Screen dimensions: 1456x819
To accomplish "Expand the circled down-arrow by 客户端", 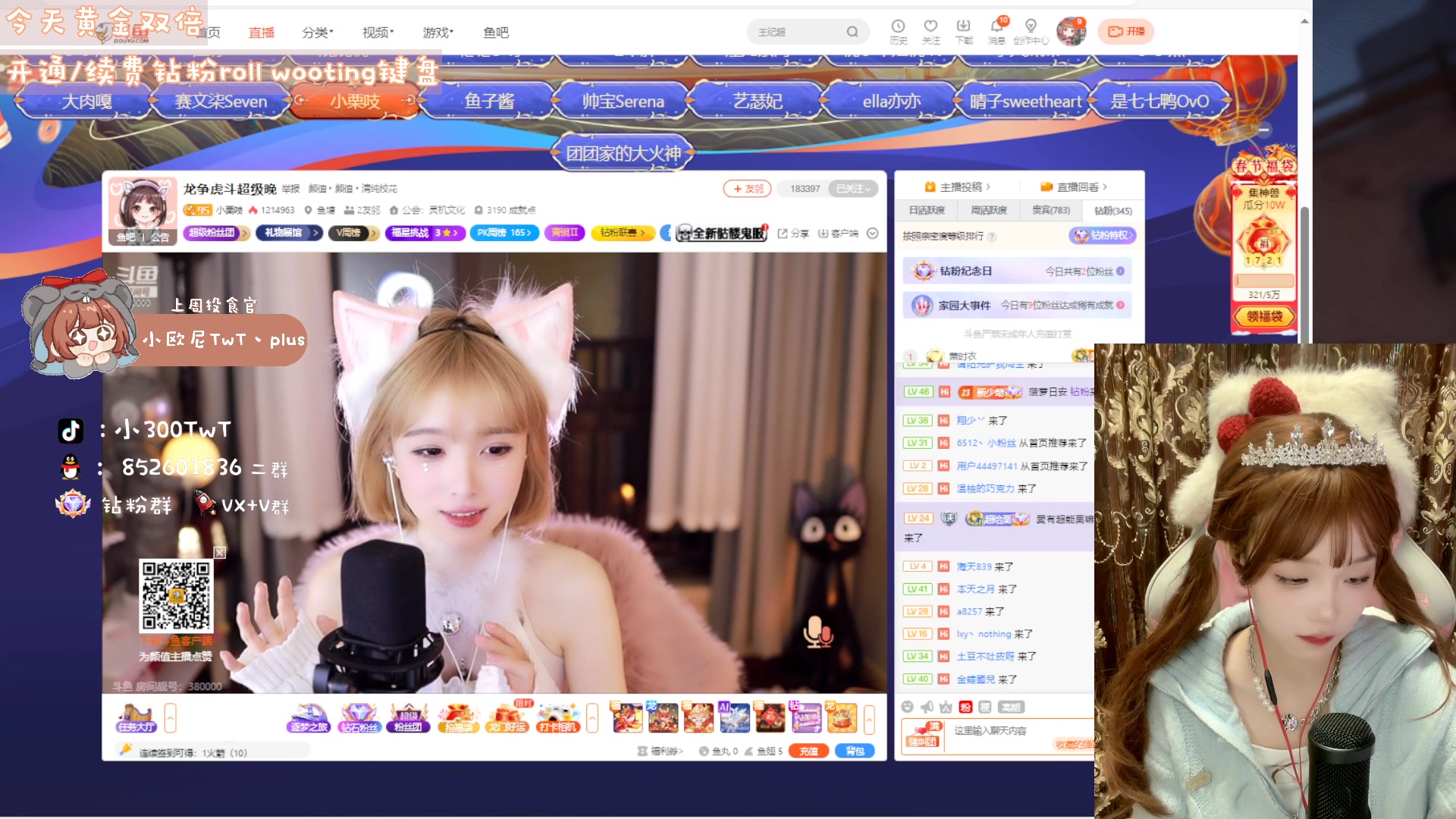I will [873, 233].
